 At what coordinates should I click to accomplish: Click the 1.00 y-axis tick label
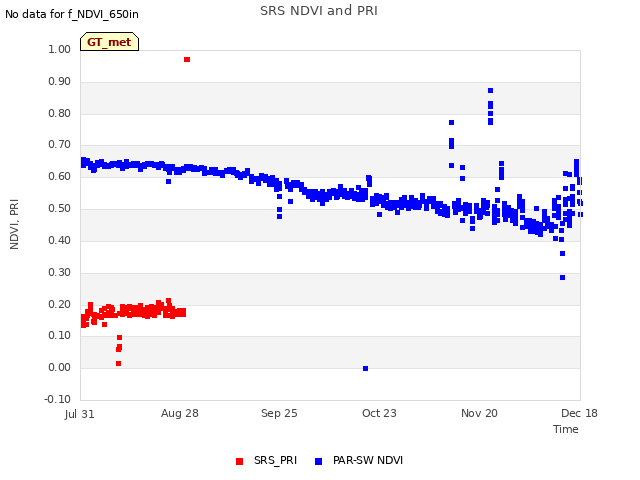[60, 49]
